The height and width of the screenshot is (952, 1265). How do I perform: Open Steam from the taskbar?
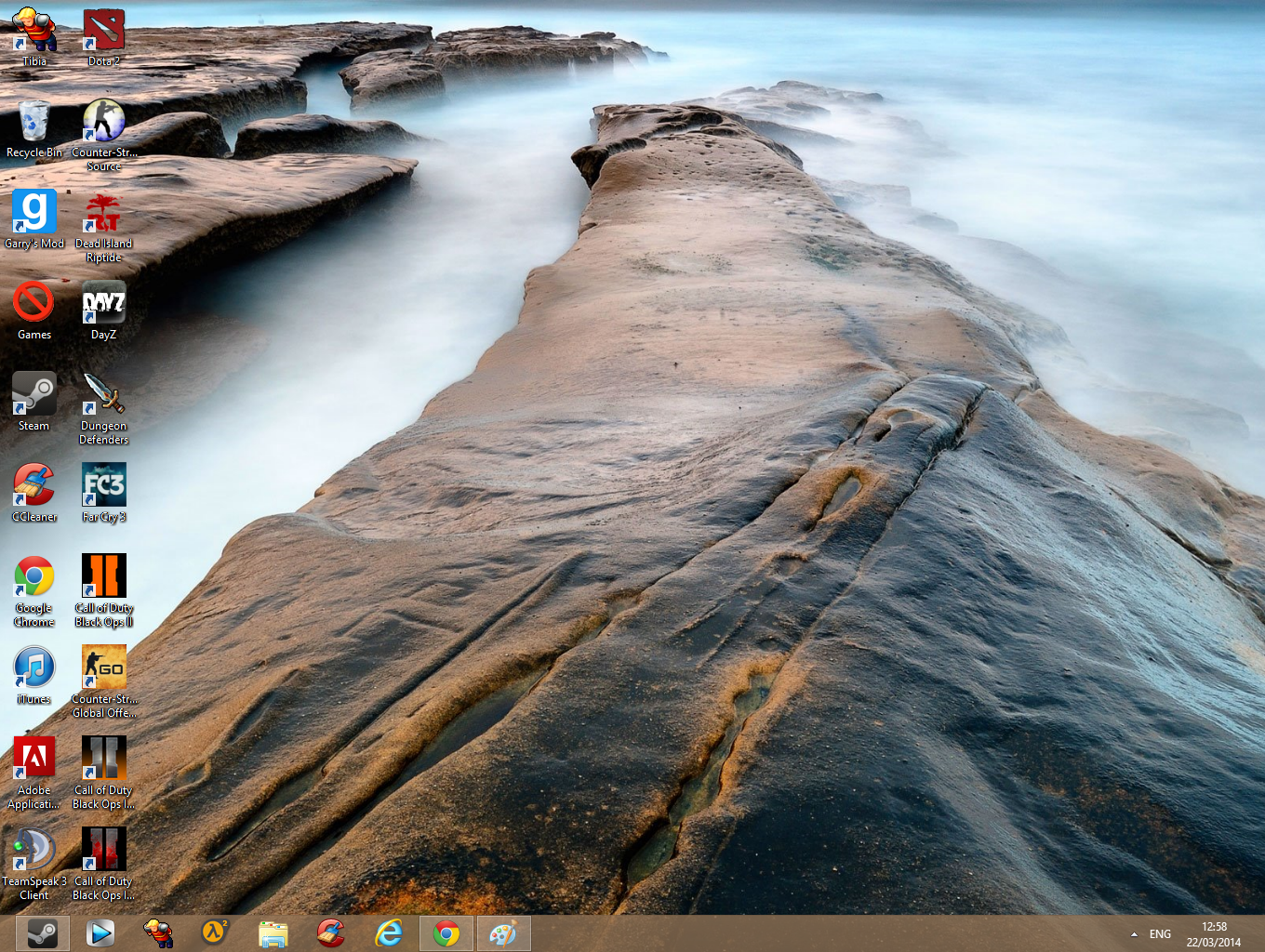click(x=42, y=933)
